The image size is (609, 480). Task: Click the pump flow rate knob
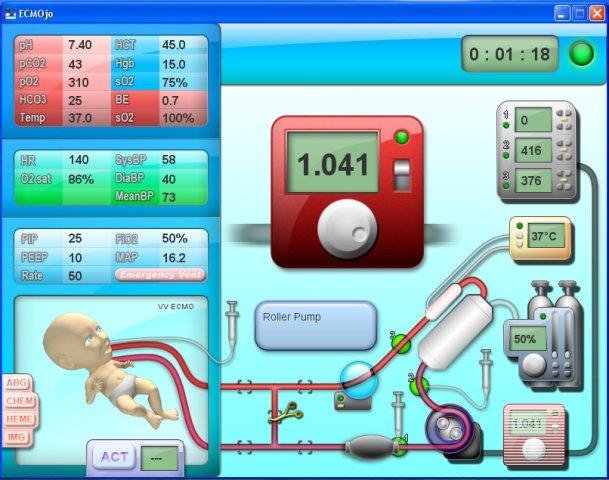pos(347,229)
